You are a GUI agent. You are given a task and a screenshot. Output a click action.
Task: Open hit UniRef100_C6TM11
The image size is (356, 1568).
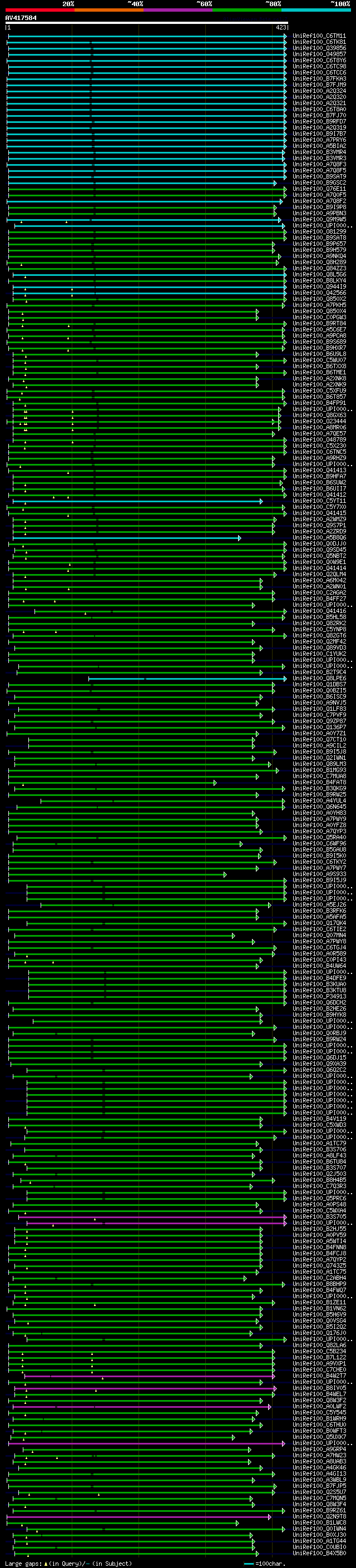[319, 36]
